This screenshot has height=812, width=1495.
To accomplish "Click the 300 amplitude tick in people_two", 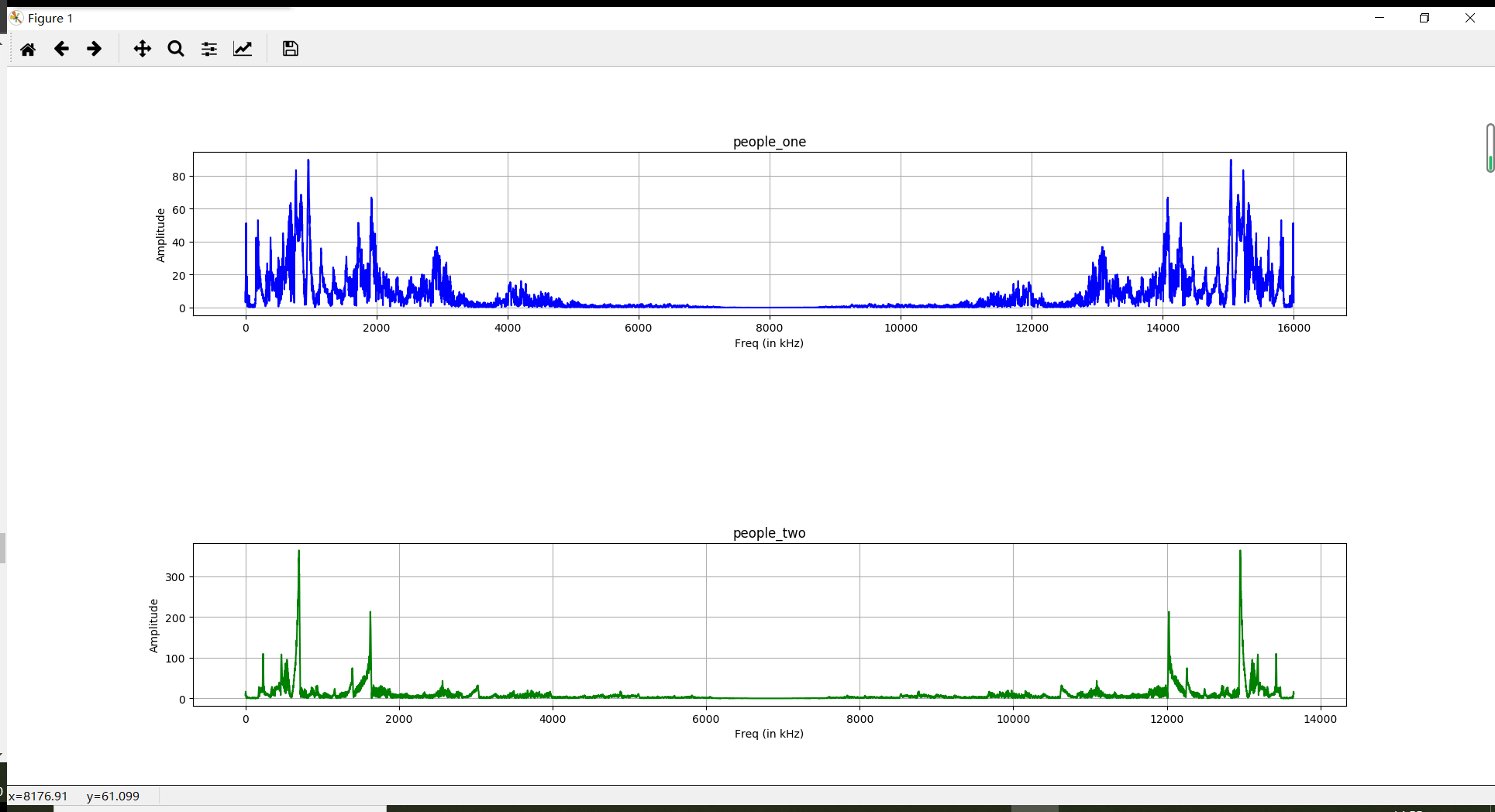I will pyautogui.click(x=175, y=577).
